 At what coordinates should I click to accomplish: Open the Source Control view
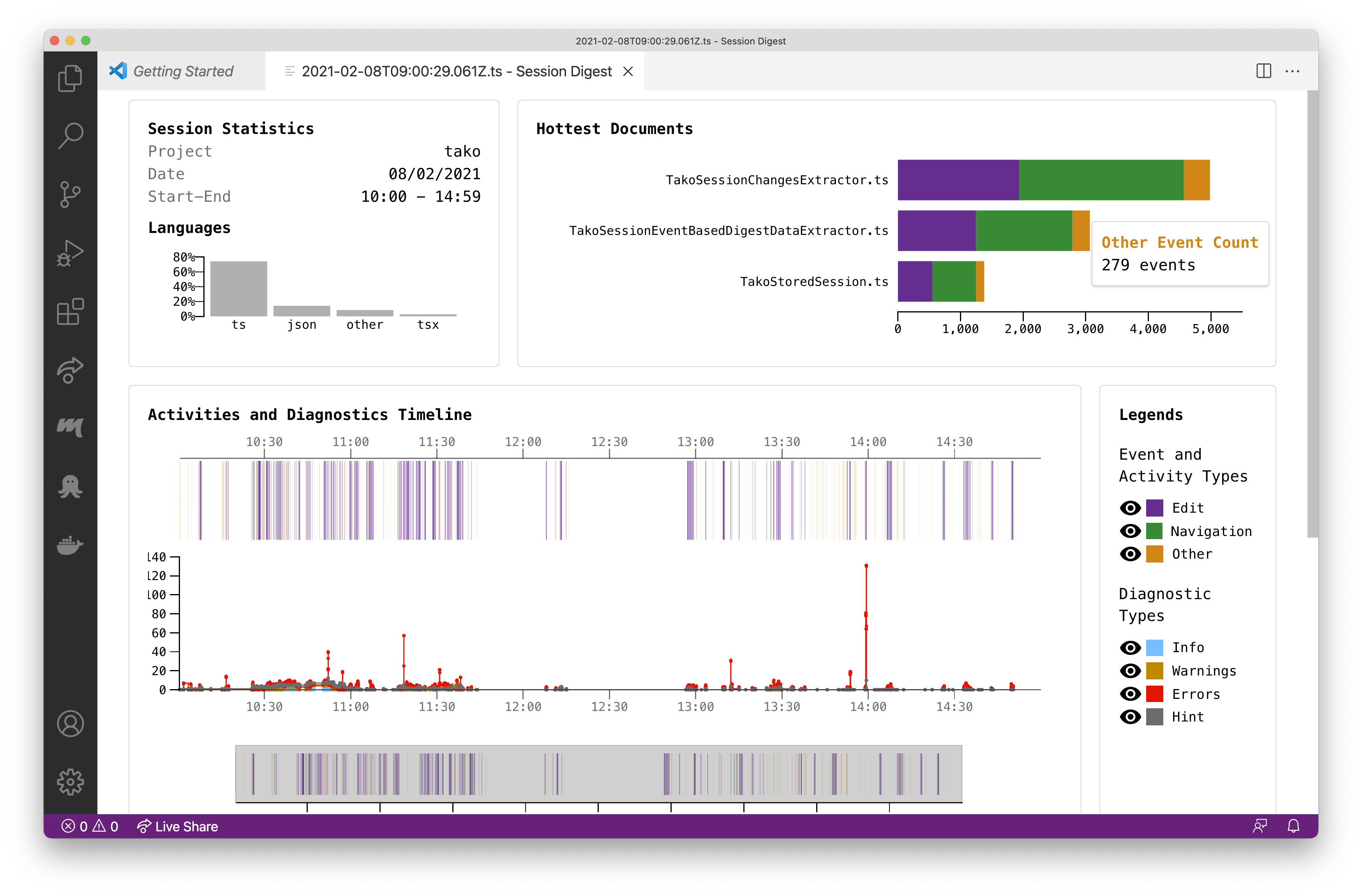tap(70, 194)
